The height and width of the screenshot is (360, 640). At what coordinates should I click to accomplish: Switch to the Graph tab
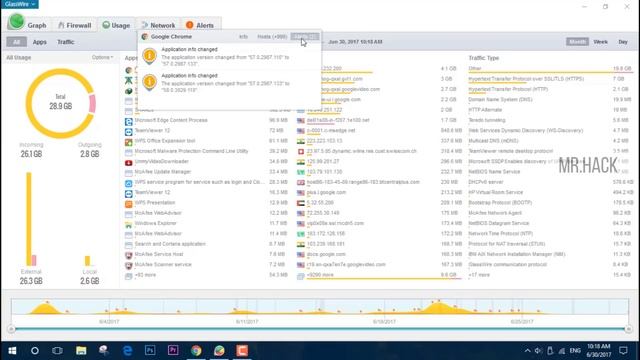(29, 24)
